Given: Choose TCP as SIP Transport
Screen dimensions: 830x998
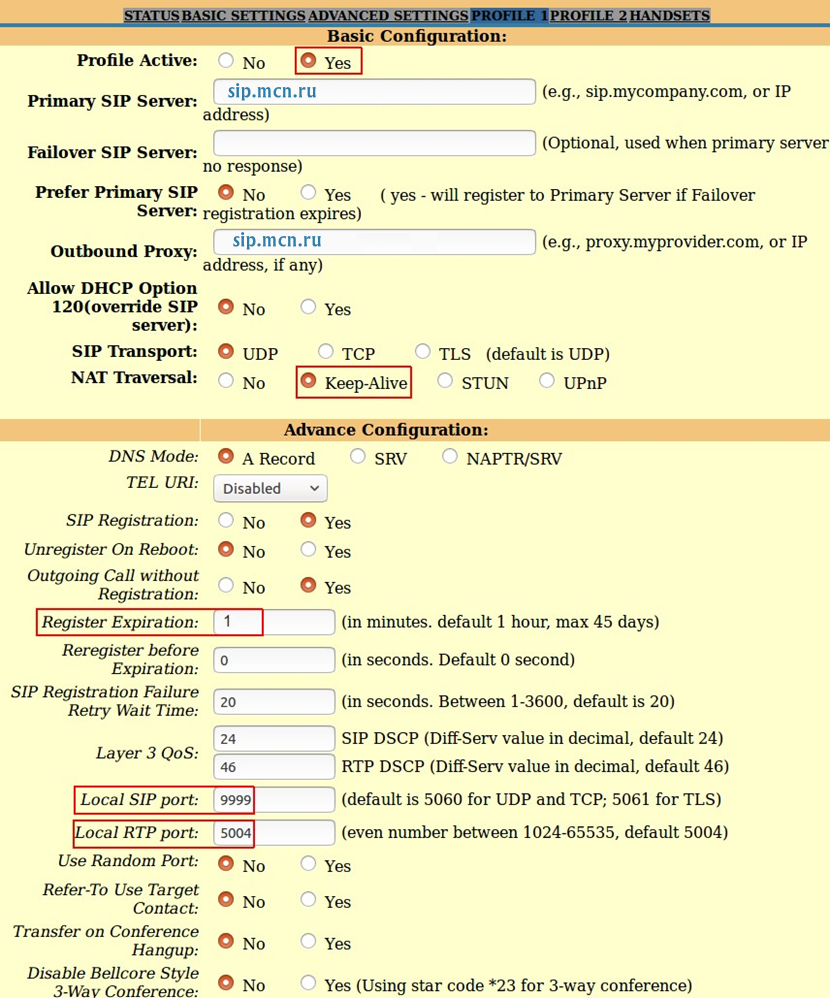Looking at the screenshot, I should pyautogui.click(x=325, y=351).
